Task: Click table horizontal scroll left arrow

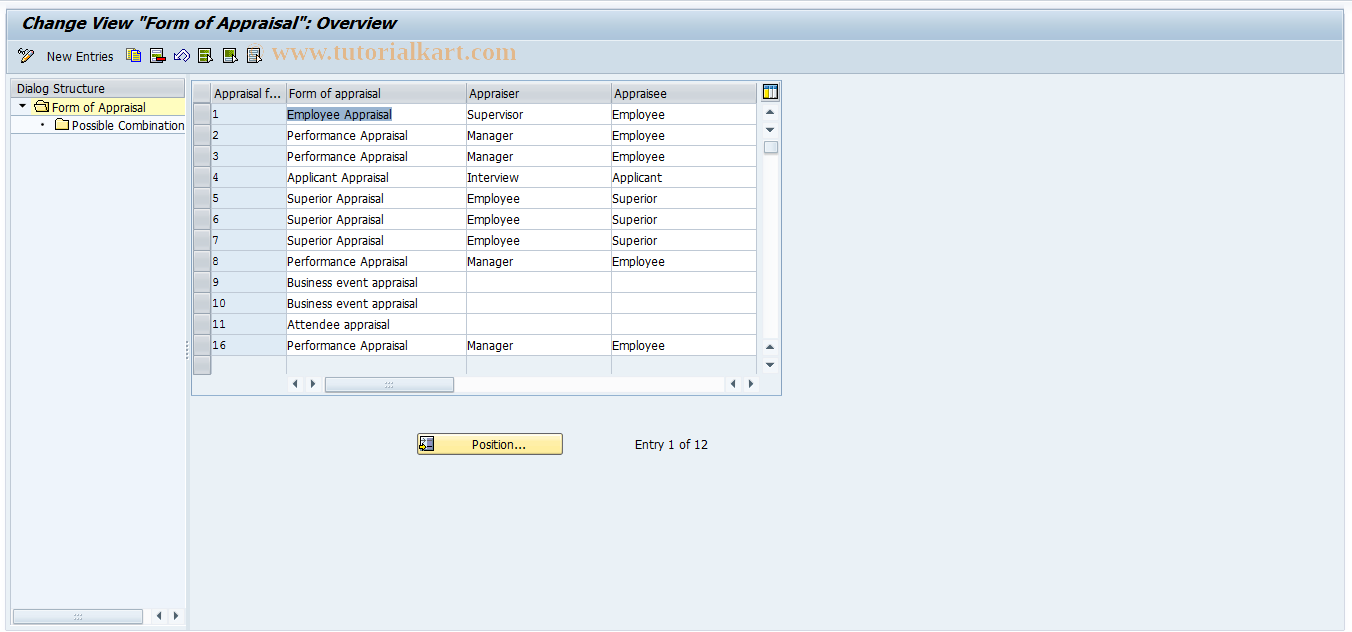Action: (x=295, y=384)
